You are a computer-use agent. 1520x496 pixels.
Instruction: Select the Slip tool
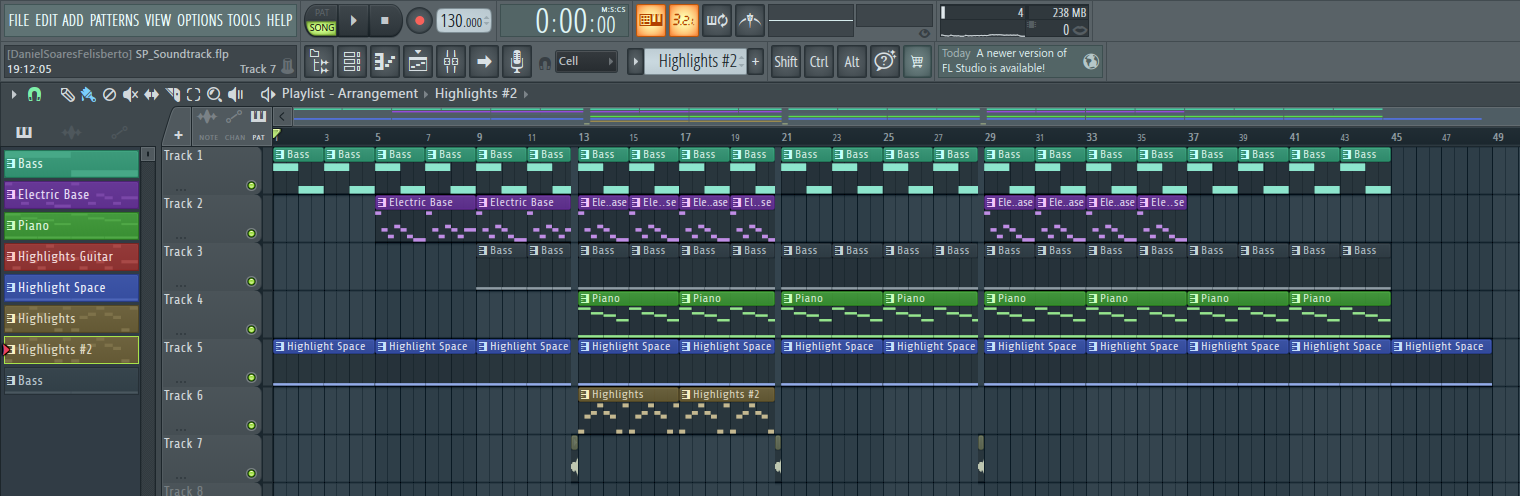tap(152, 94)
